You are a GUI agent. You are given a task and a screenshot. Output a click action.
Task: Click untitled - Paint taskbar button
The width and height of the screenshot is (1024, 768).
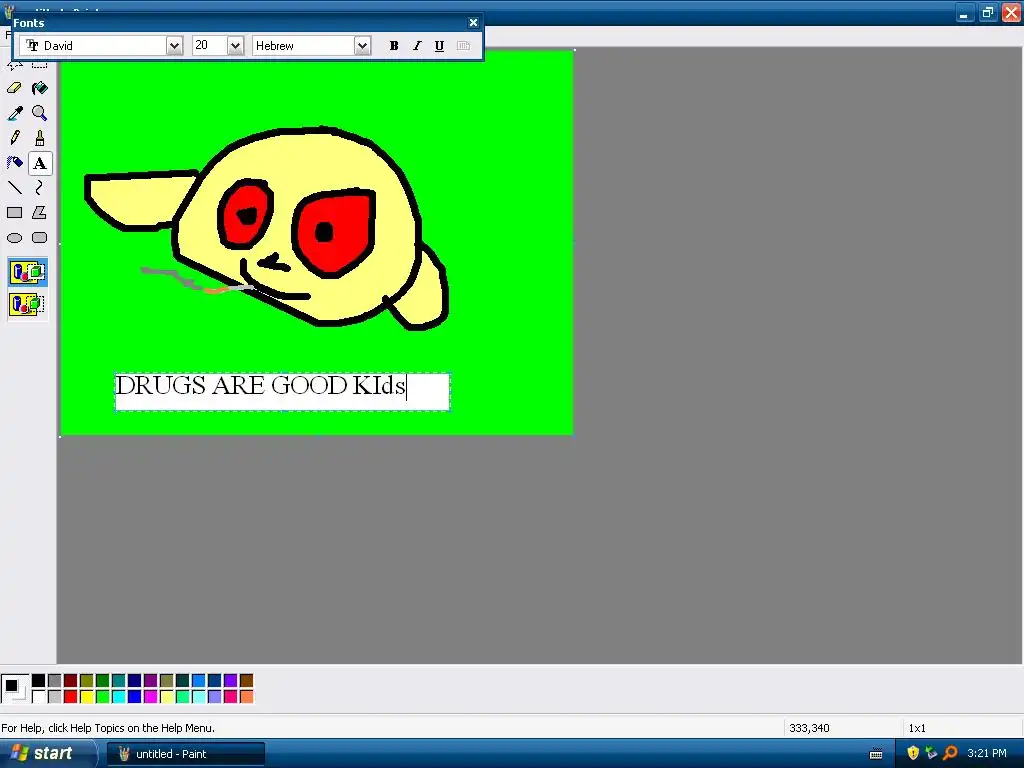pyautogui.click(x=186, y=754)
